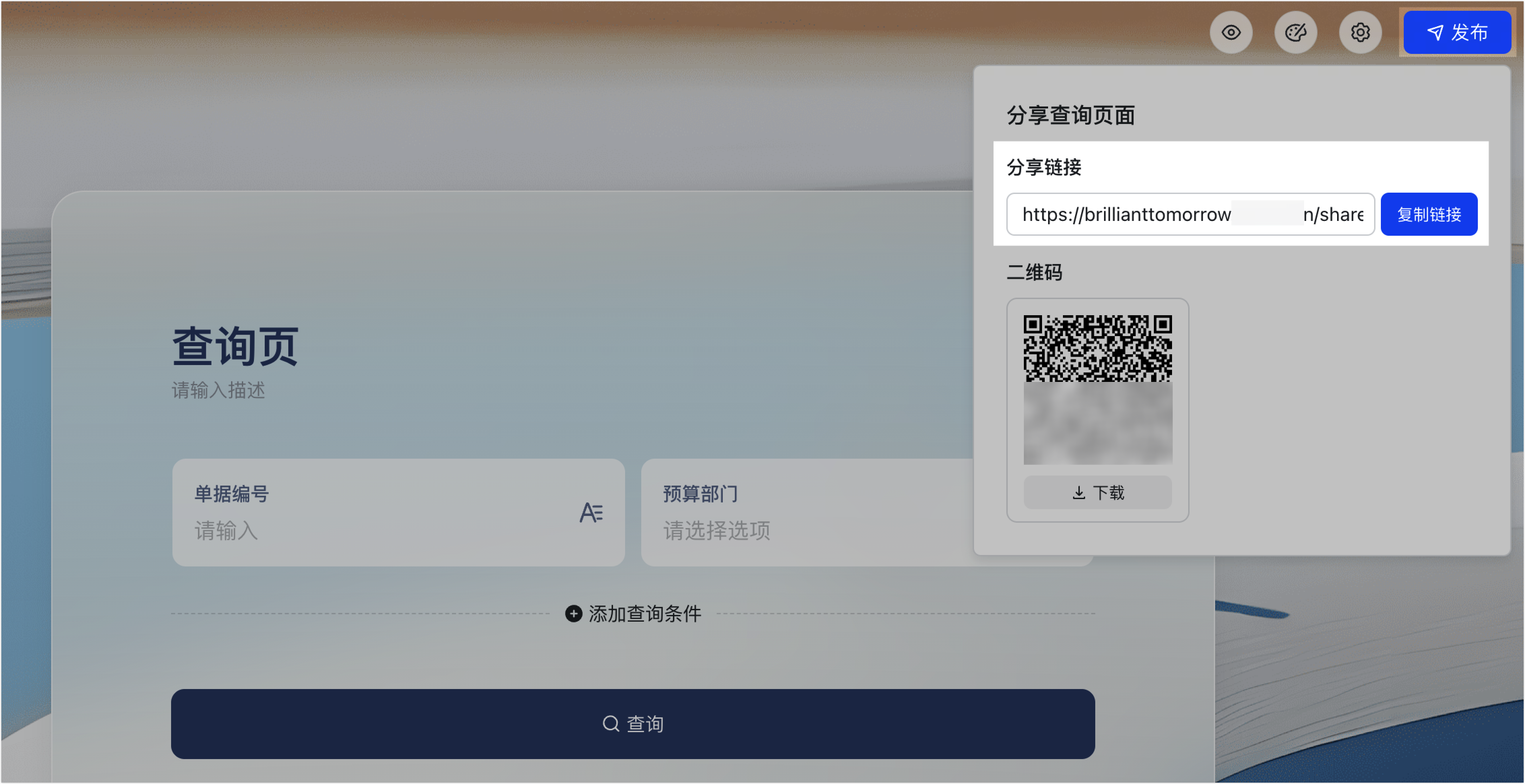1525x784 pixels.
Task: Download the QR code via 下载 button
Action: click(x=1098, y=493)
